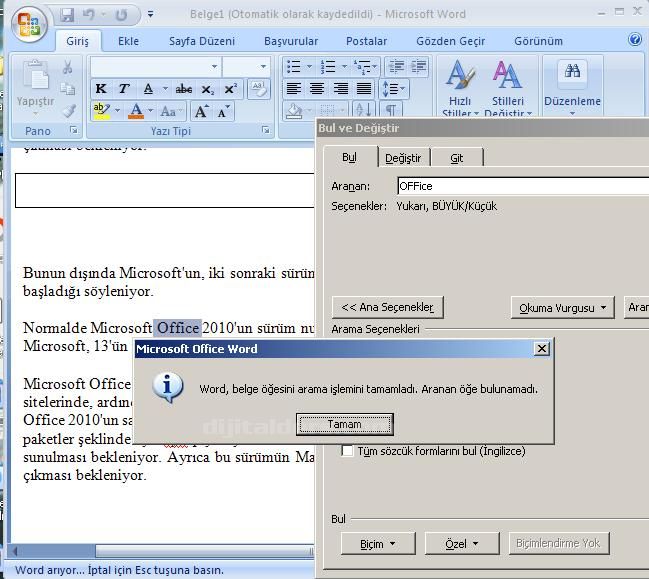Undo via Quick Access toolbar
Screen dimensions: 649x579
[x=89, y=15]
